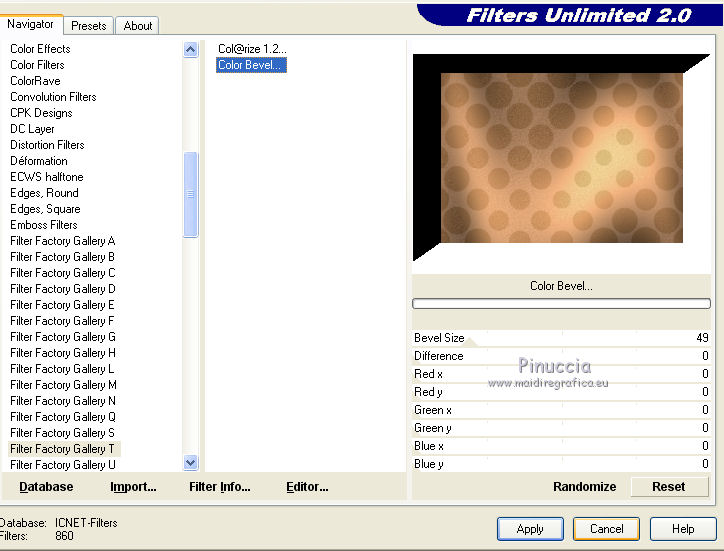
Task: Reset the filter parameters
Action: (x=669, y=487)
